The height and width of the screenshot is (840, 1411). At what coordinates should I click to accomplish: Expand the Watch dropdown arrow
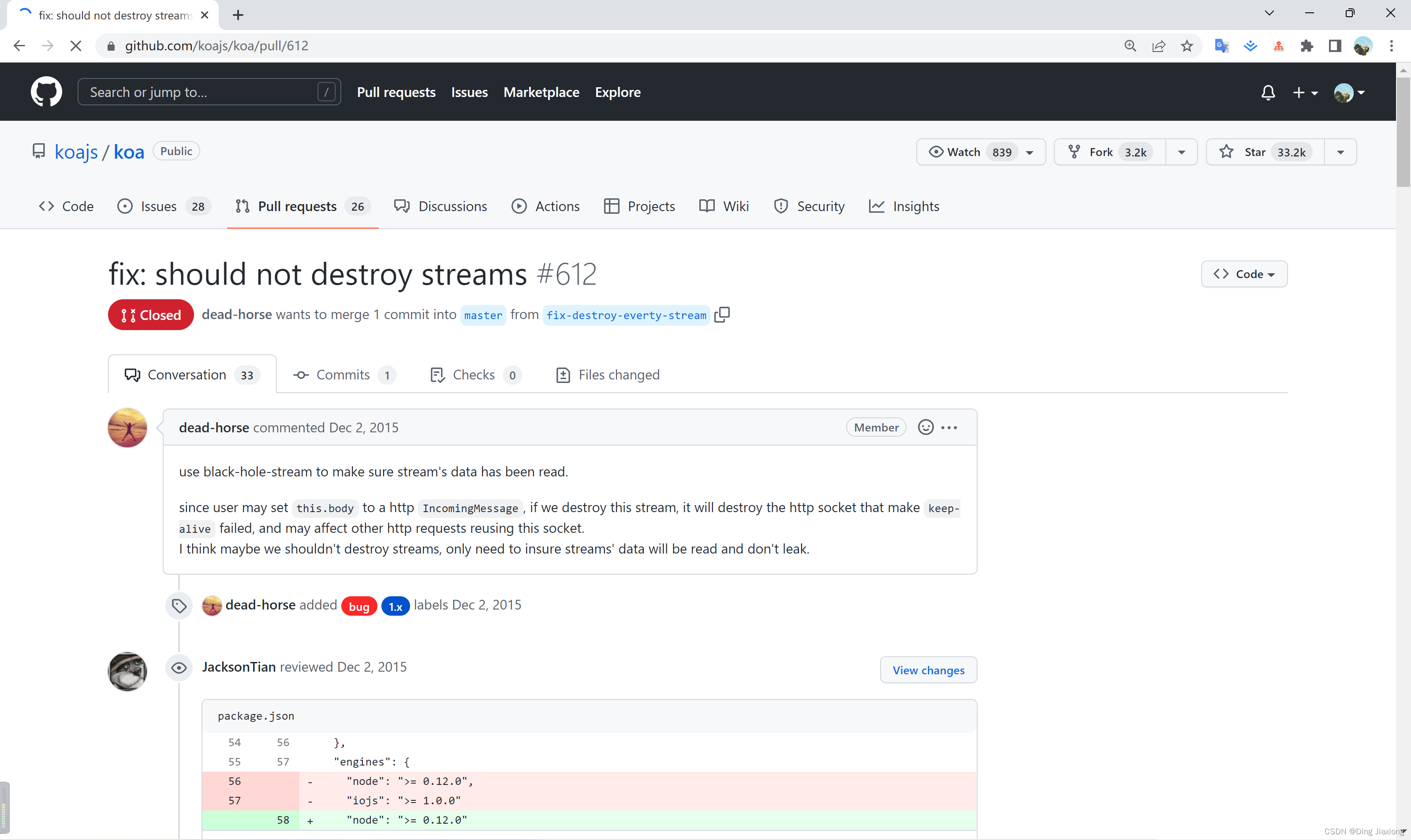(x=1030, y=152)
